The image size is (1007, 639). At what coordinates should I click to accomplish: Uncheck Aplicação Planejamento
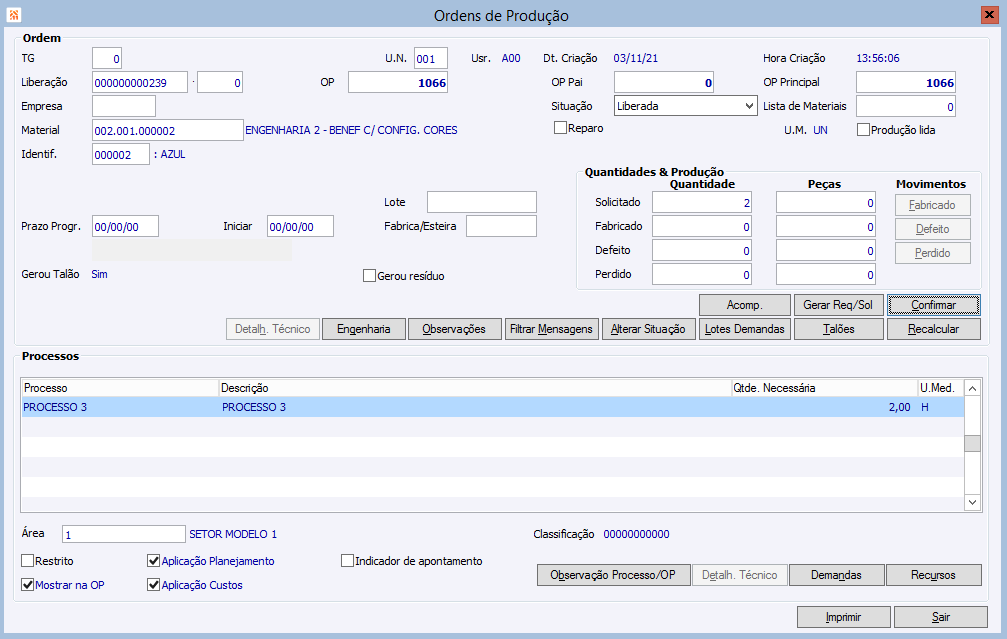(x=153, y=561)
